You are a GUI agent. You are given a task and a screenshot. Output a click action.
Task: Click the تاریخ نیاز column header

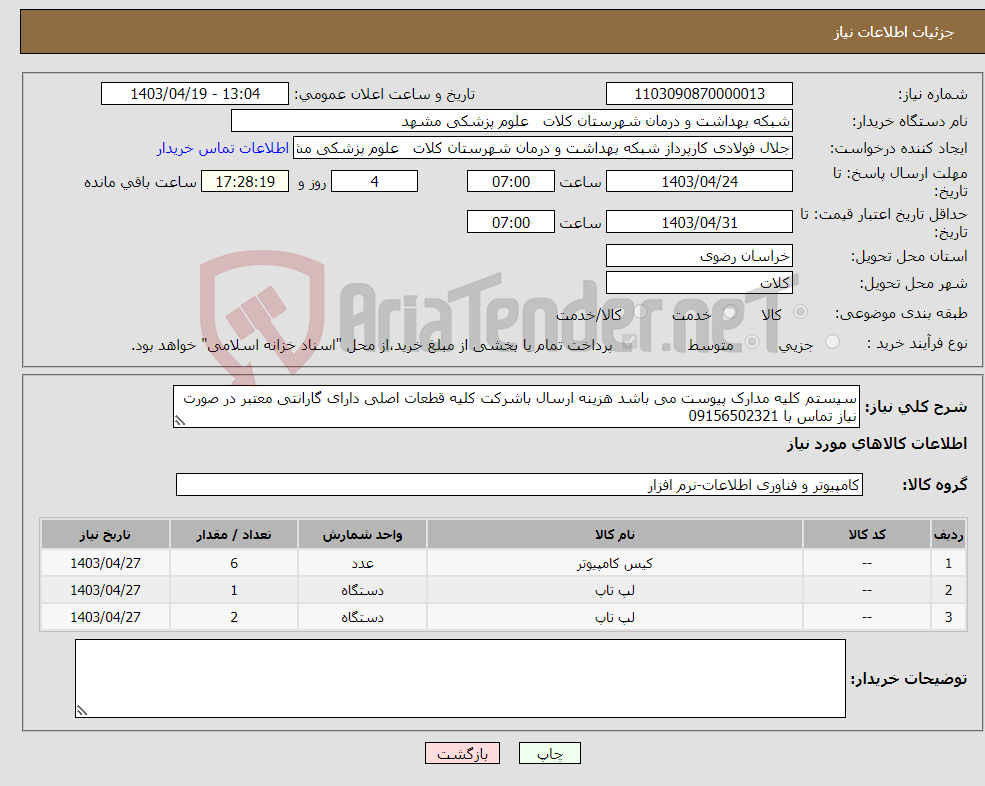point(106,535)
